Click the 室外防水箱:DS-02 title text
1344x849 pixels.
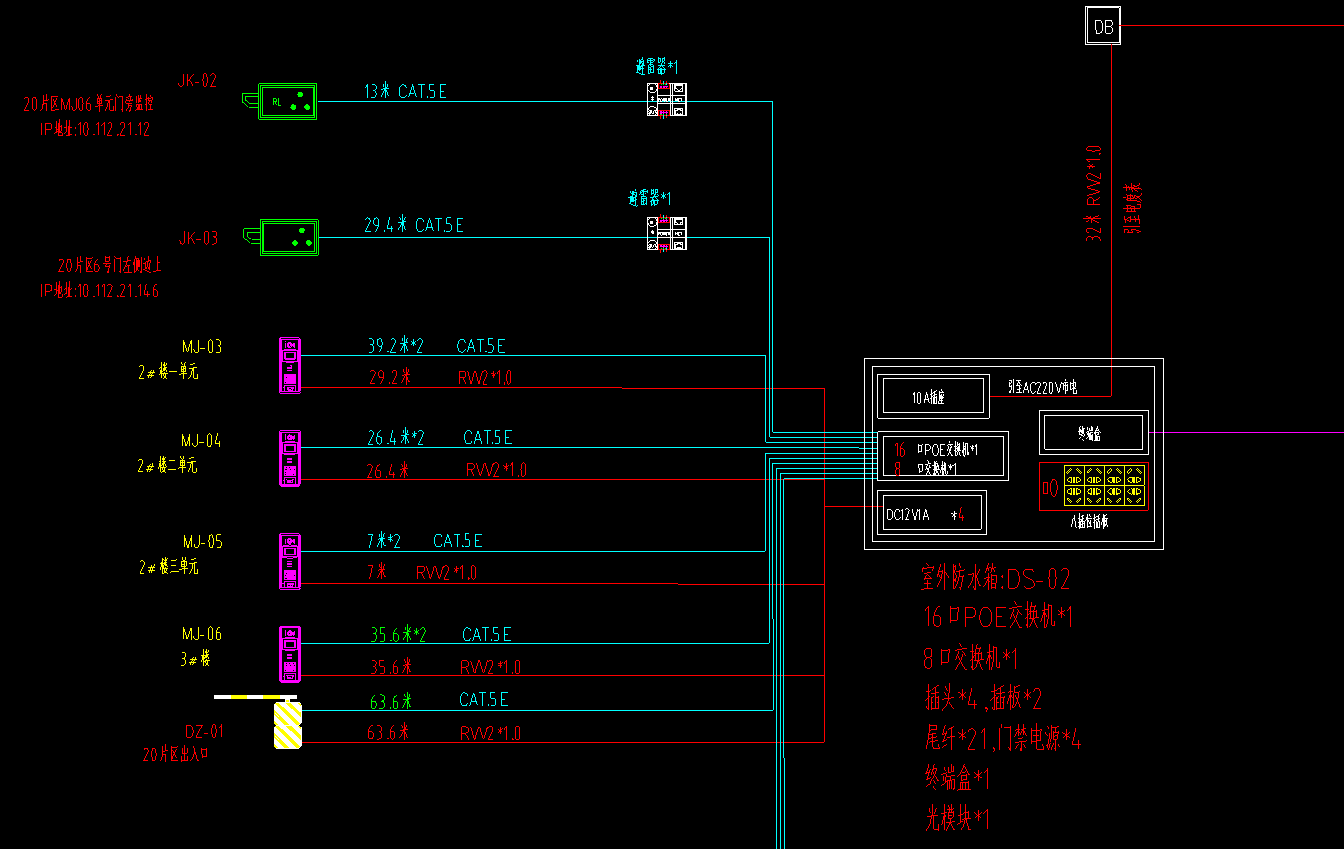pyautogui.click(x=996, y=579)
